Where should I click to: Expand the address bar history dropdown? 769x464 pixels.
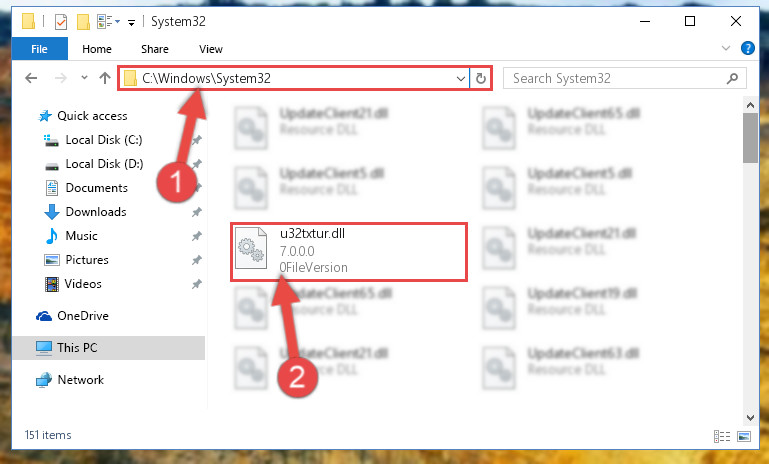click(461, 78)
